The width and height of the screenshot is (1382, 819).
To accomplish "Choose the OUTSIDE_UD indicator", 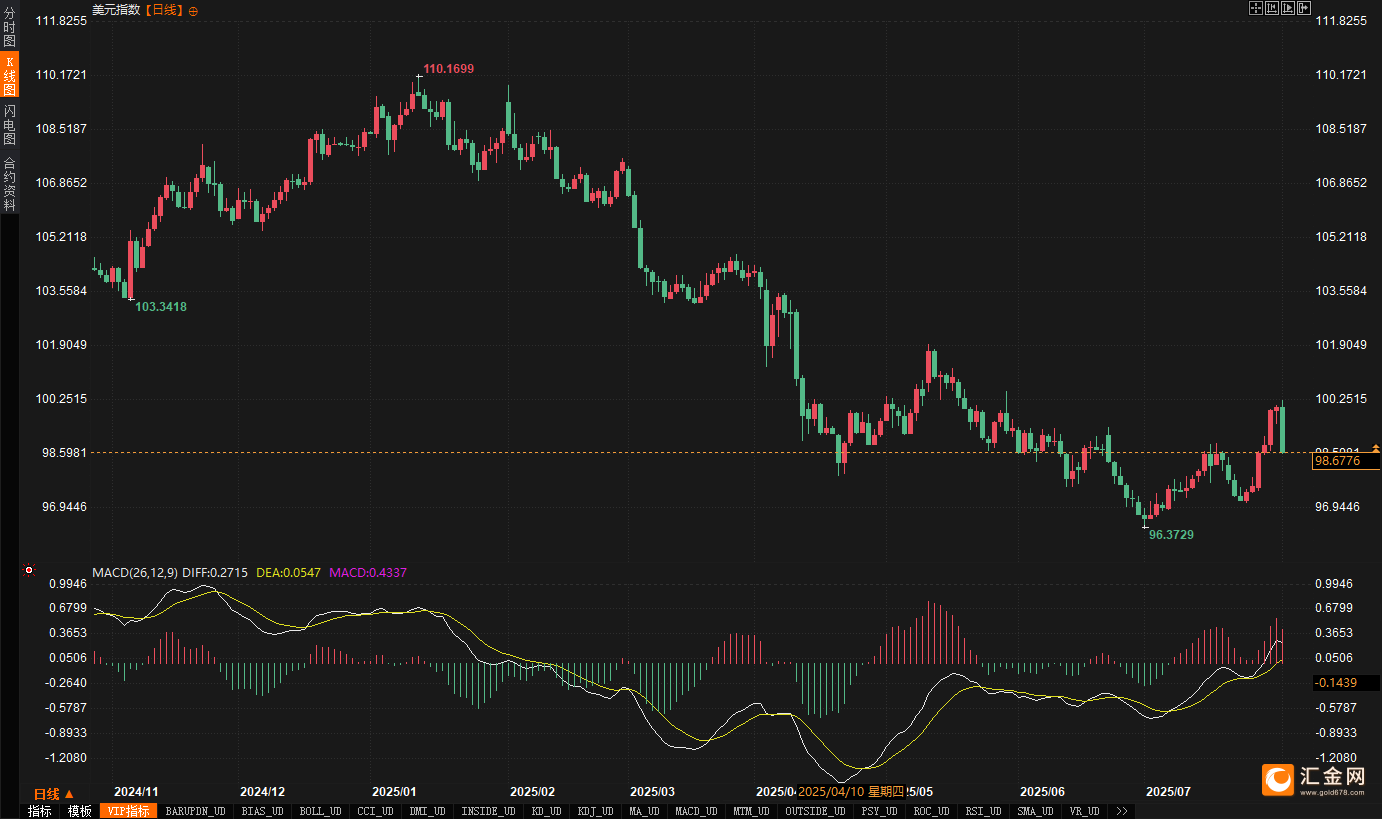I will pyautogui.click(x=815, y=811).
